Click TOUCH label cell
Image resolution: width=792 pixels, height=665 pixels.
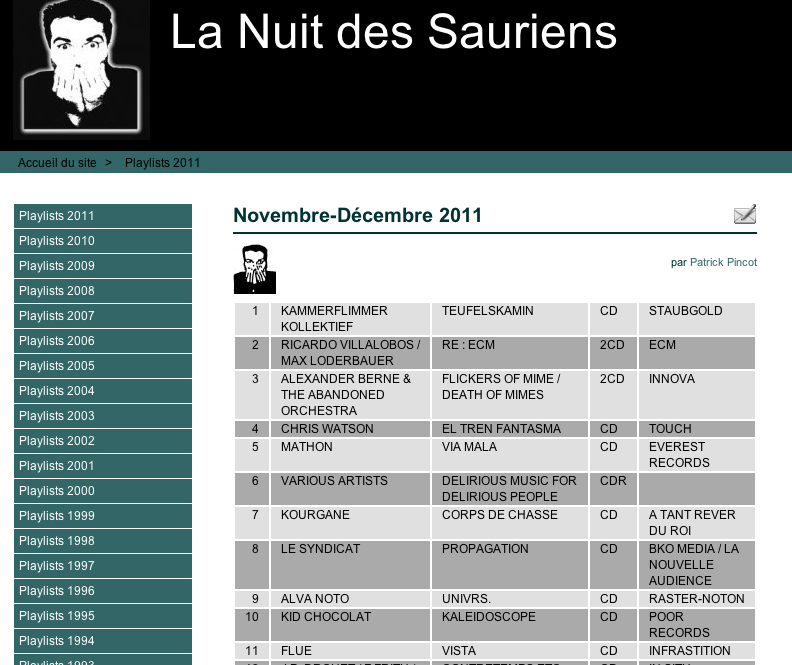click(697, 429)
